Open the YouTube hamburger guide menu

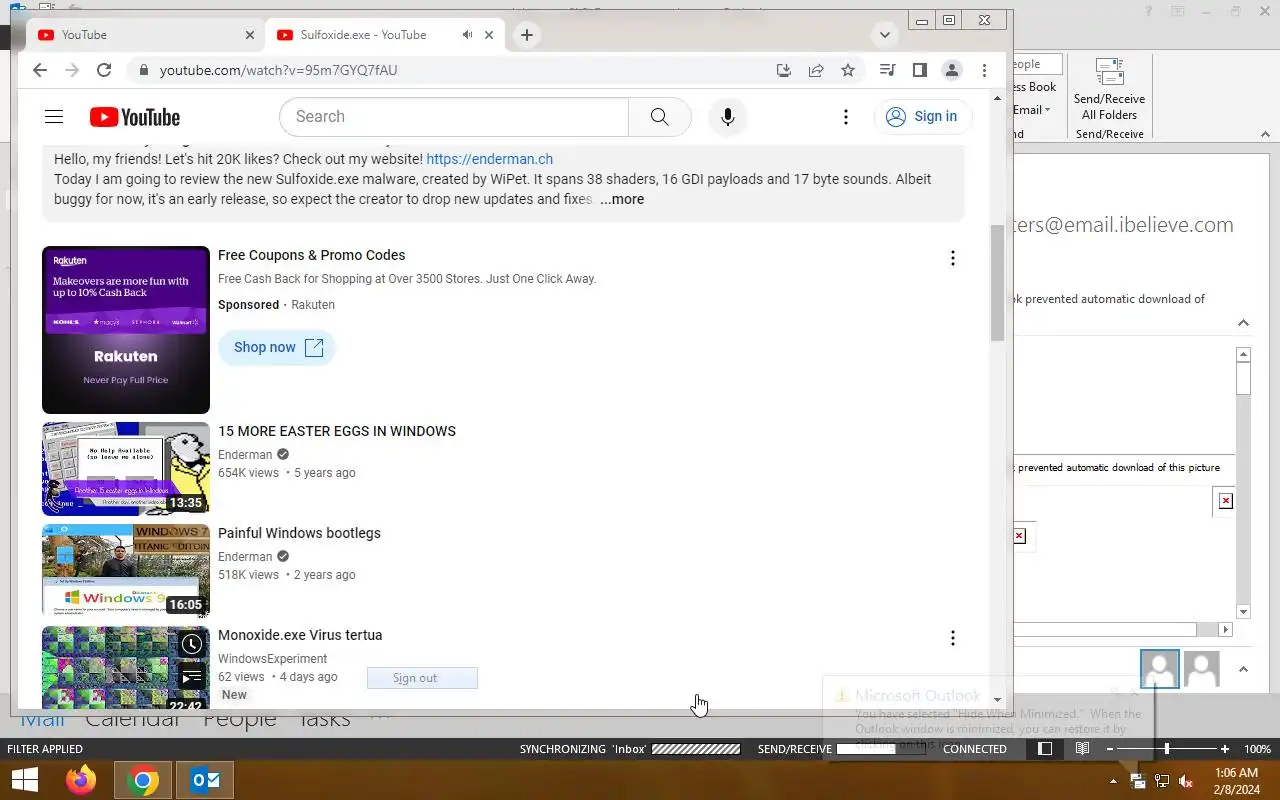tap(54, 117)
